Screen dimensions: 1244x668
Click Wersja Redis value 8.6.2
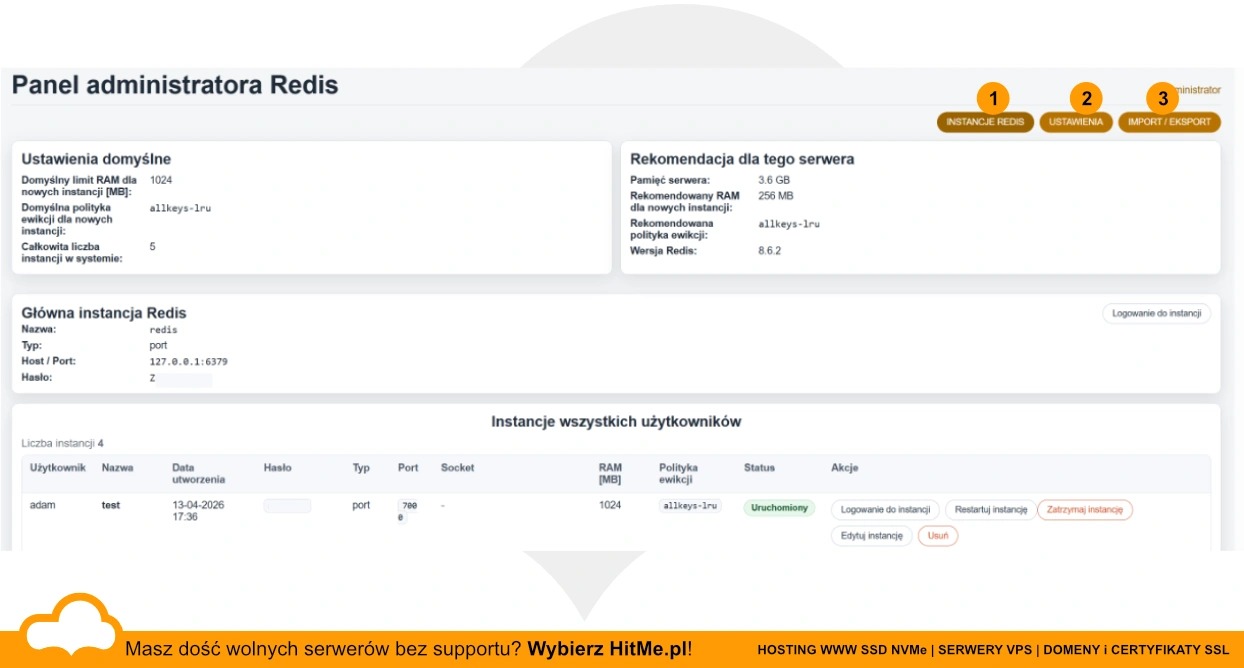tap(770, 250)
